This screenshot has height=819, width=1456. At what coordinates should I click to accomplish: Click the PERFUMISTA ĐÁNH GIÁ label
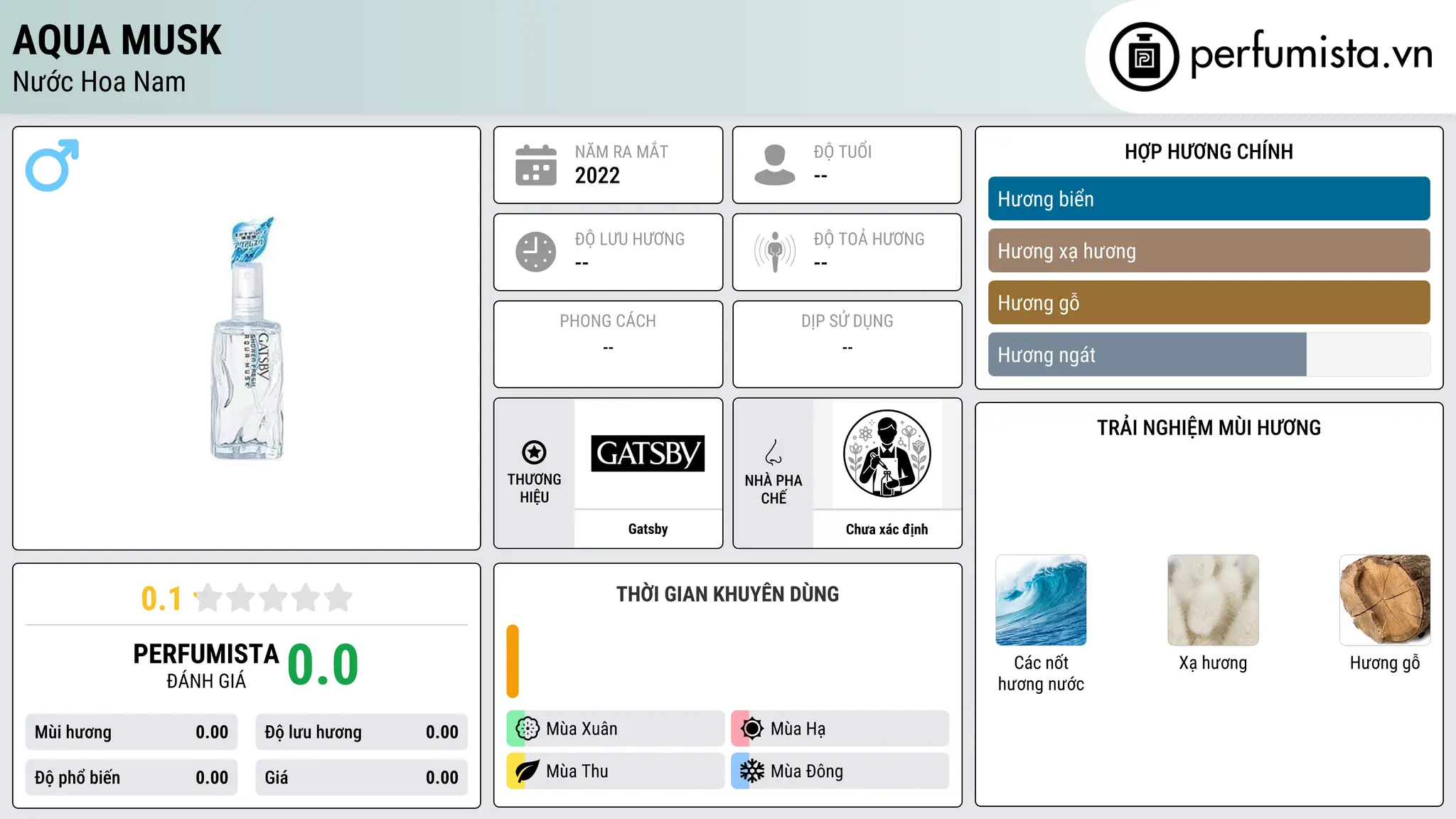[x=206, y=665]
